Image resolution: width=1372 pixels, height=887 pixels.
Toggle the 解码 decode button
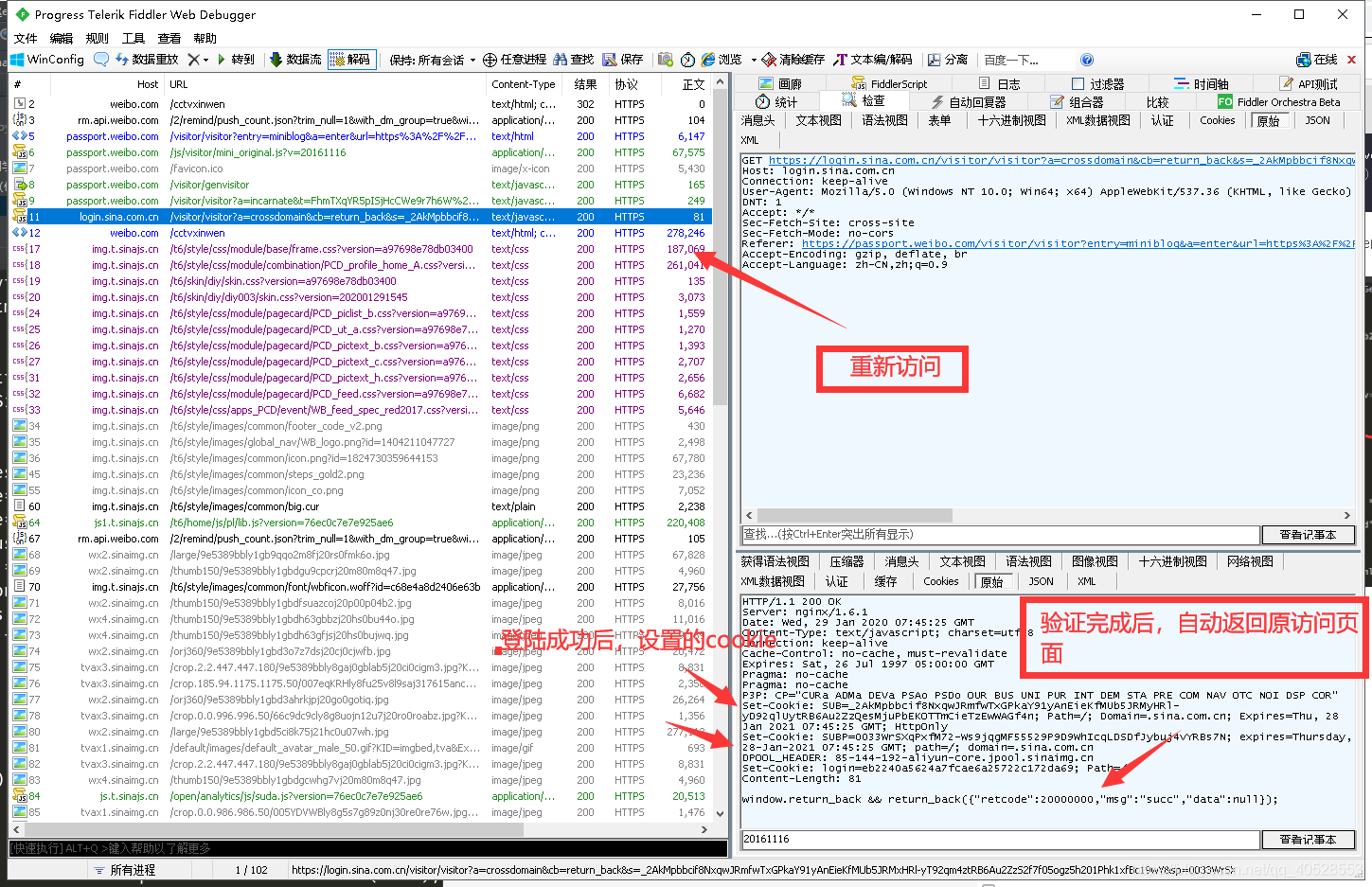point(351,59)
